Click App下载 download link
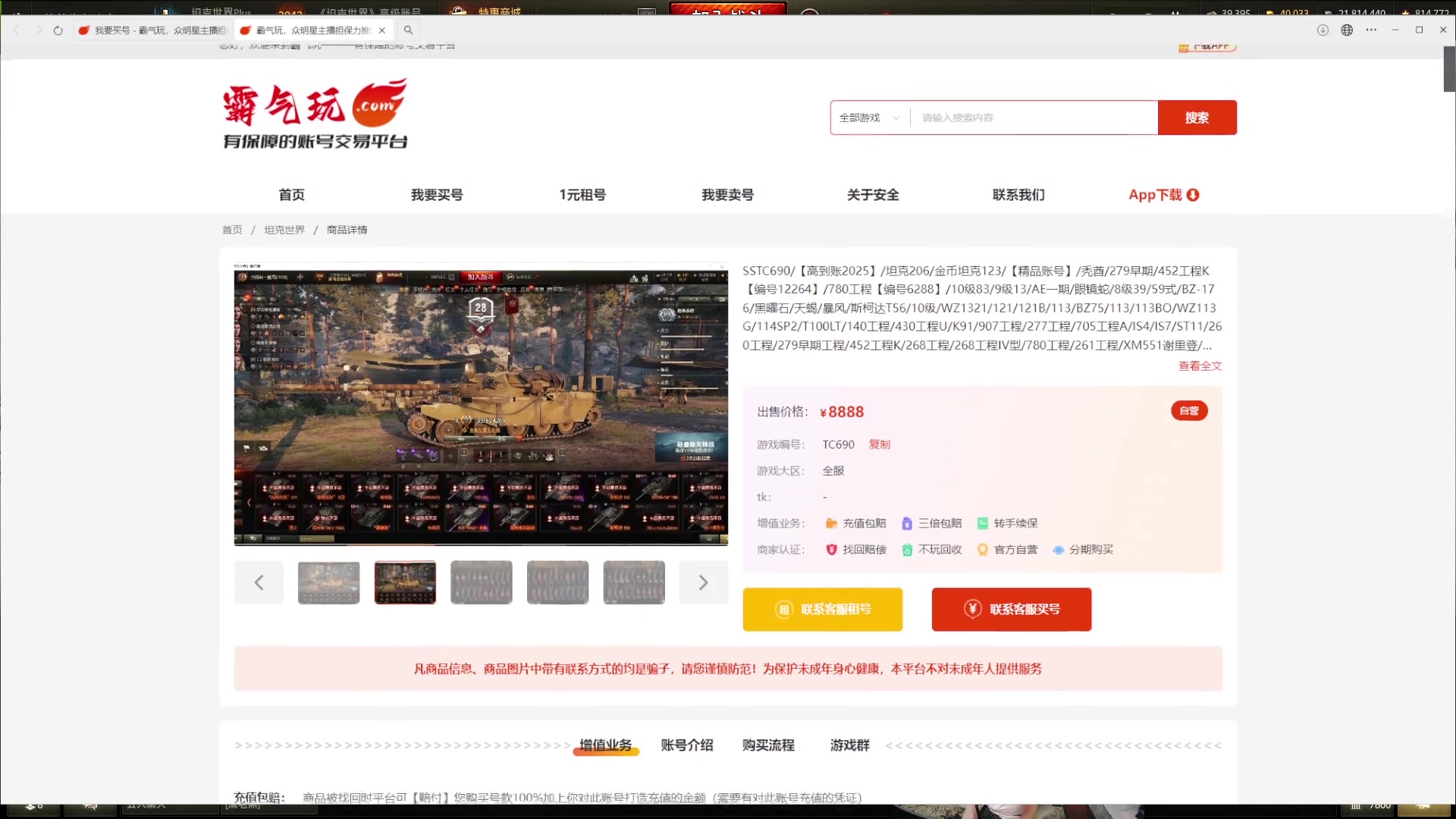This screenshot has width=1456, height=819. (x=1164, y=195)
